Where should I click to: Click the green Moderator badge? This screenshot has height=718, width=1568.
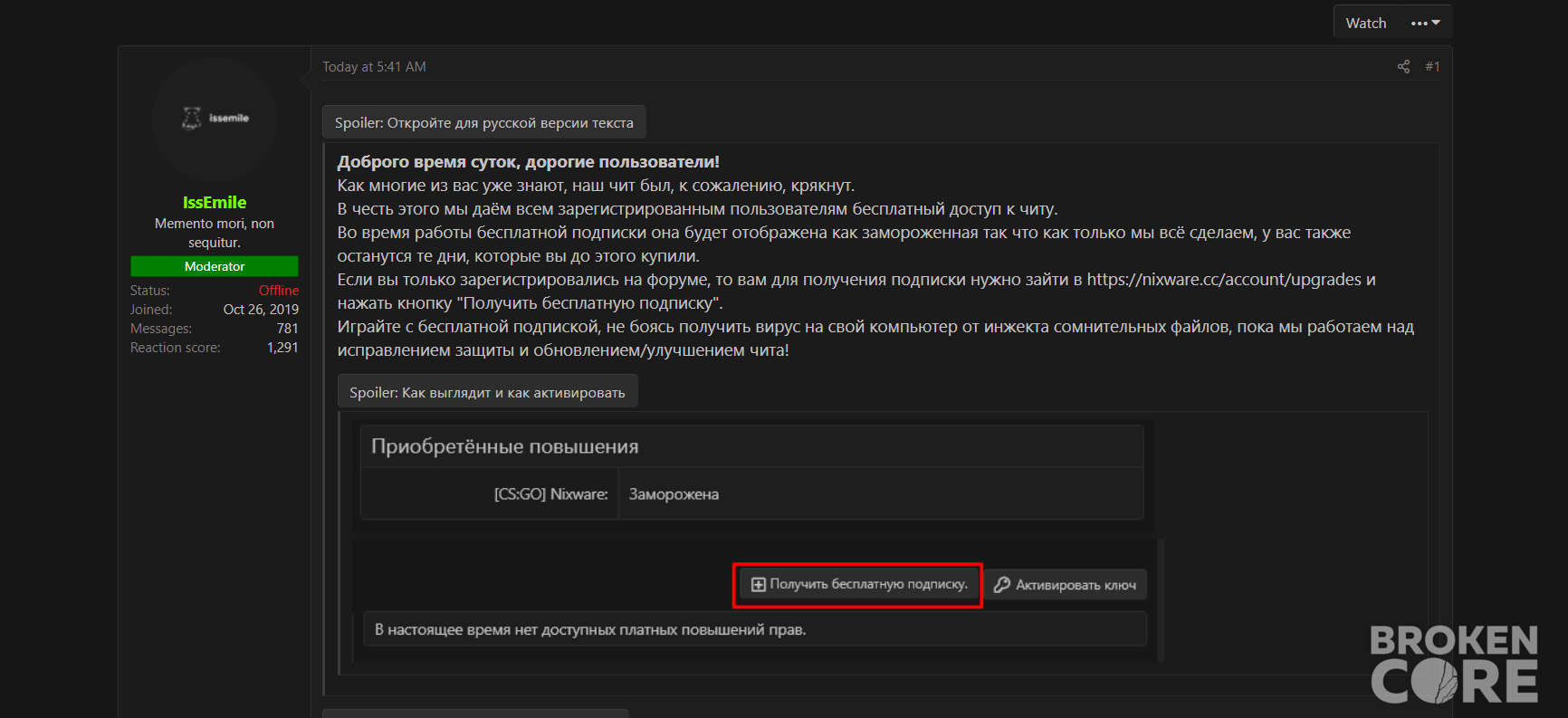215,266
